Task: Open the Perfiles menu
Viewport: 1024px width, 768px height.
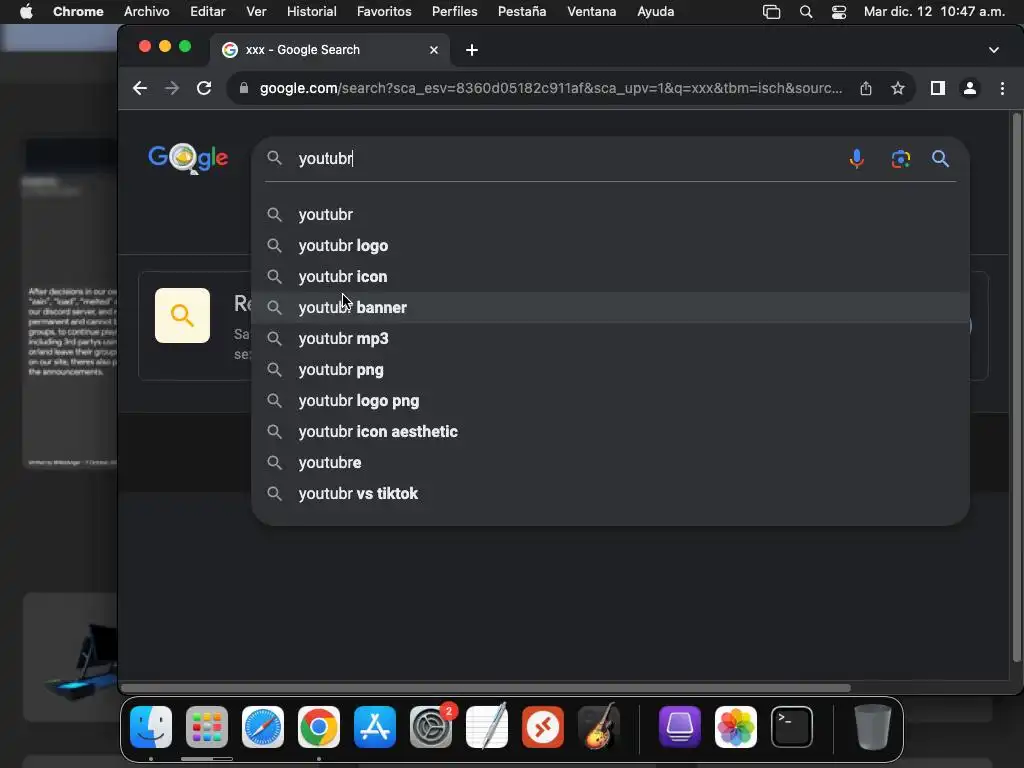Action: 455,12
